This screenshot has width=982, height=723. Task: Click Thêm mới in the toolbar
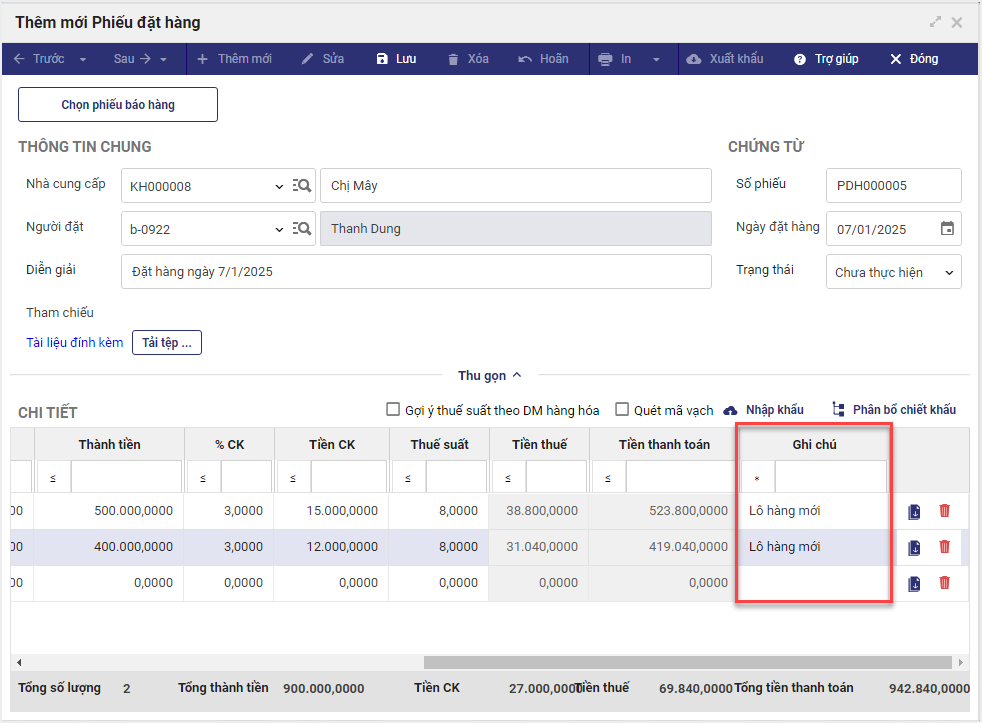coord(234,59)
